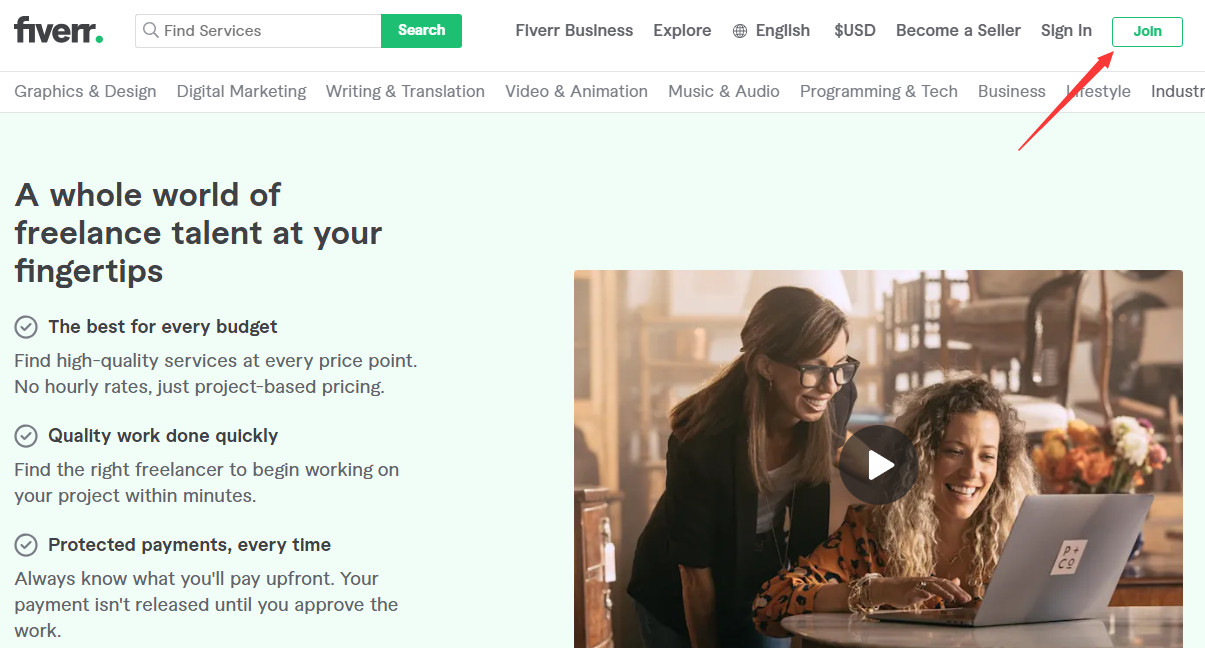Open the Music & Audio category
The width and height of the screenshot is (1205, 648).
[723, 92]
